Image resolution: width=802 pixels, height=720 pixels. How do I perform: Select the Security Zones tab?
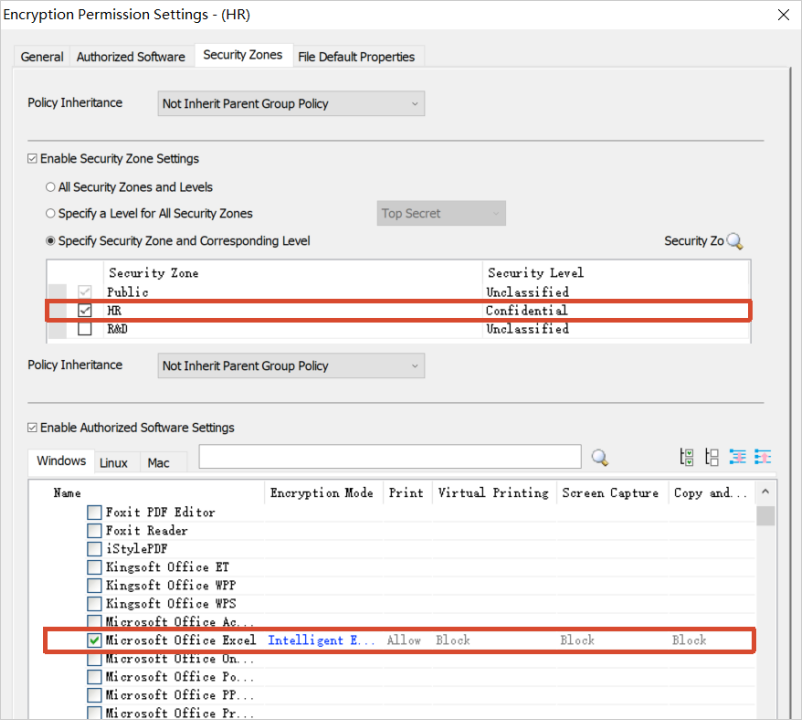coord(243,55)
